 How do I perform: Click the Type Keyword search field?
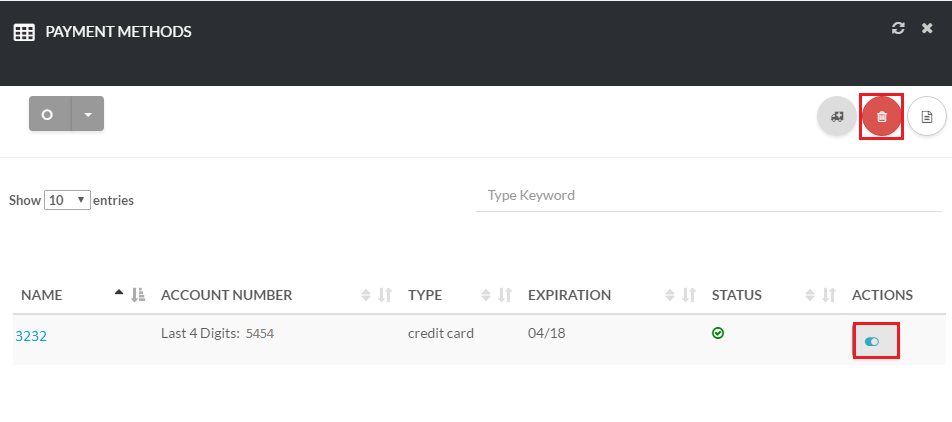tap(708, 196)
